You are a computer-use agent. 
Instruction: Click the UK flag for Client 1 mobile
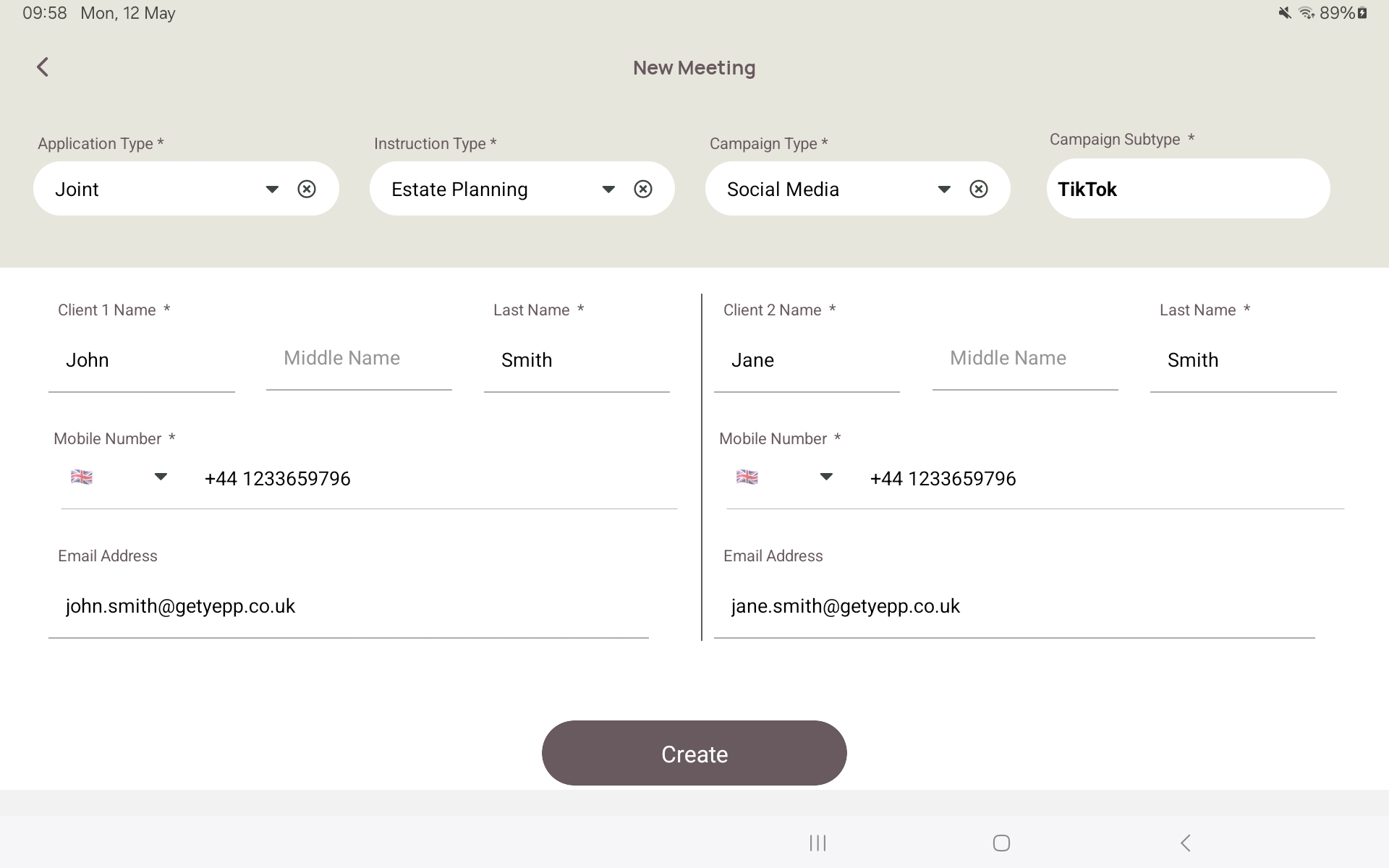click(x=82, y=477)
